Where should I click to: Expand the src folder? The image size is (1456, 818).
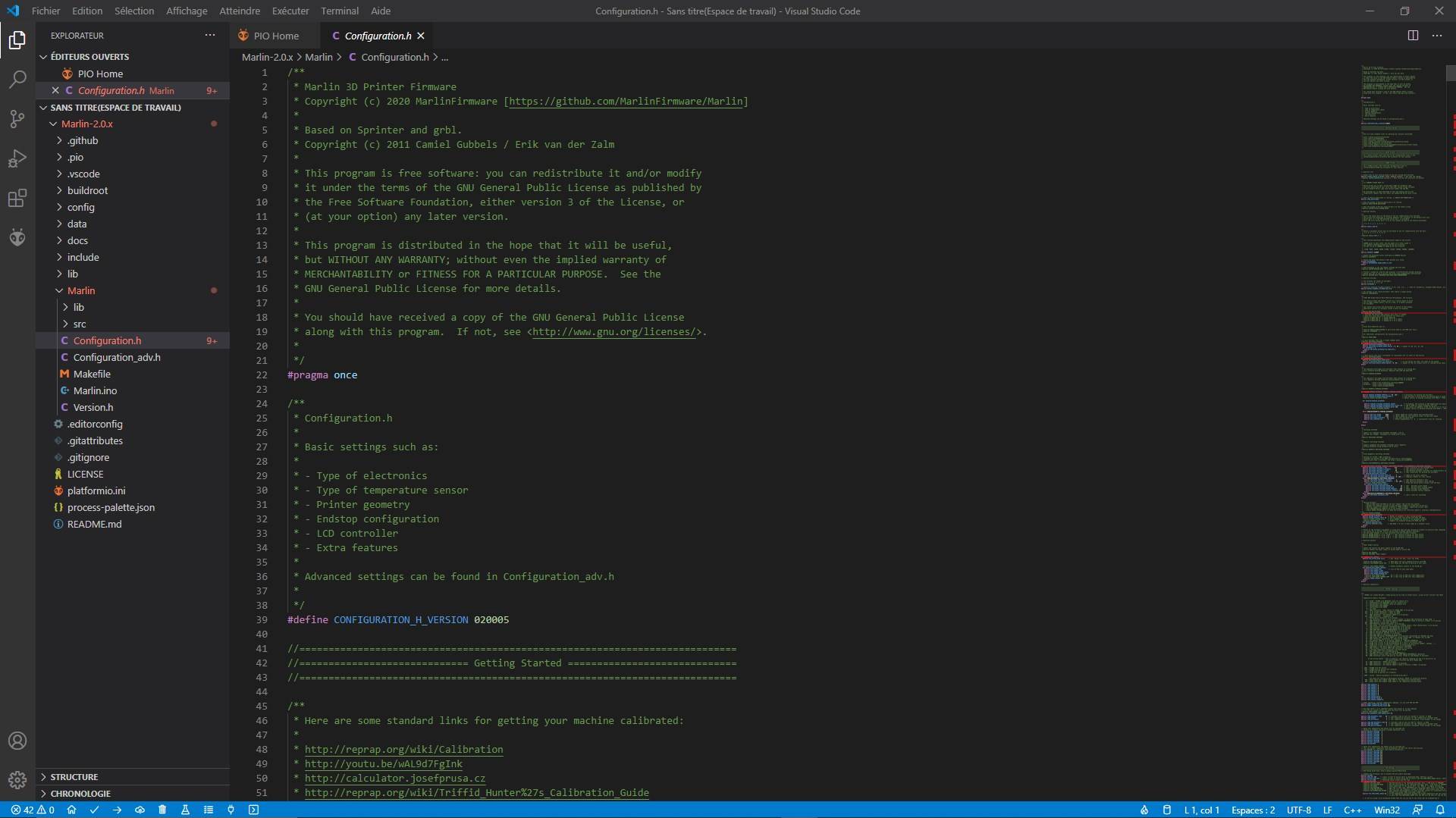pos(80,324)
